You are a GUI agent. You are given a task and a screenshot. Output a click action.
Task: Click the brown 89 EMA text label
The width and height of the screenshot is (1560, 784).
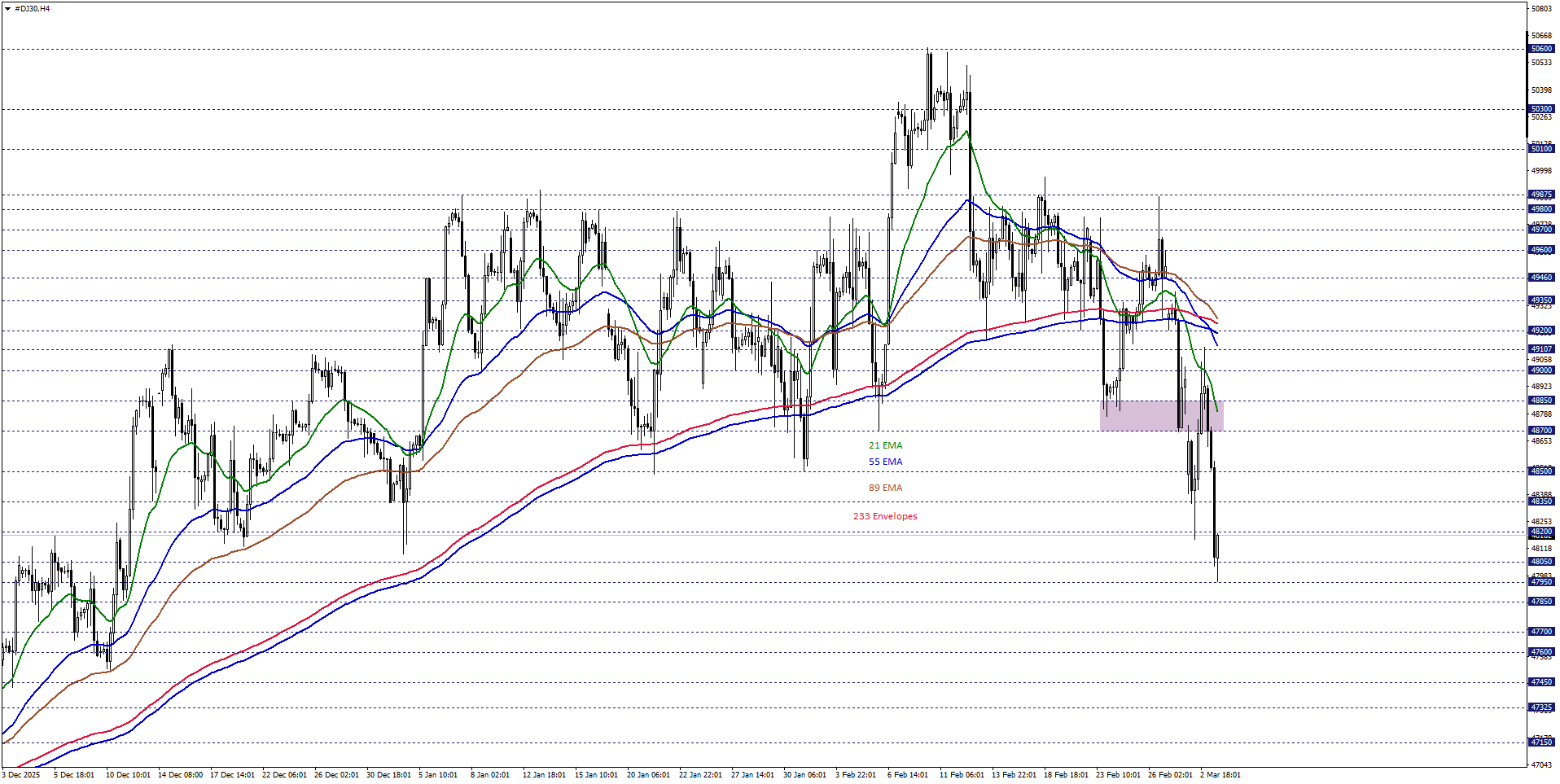(885, 488)
